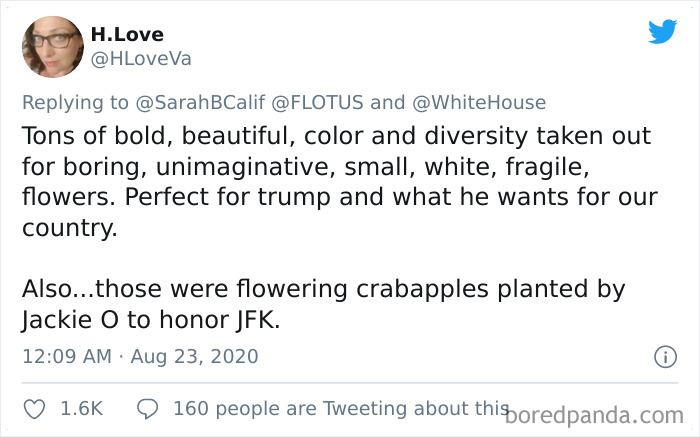Click the H.Love display name
The height and width of the screenshot is (437, 700).
(x=127, y=34)
